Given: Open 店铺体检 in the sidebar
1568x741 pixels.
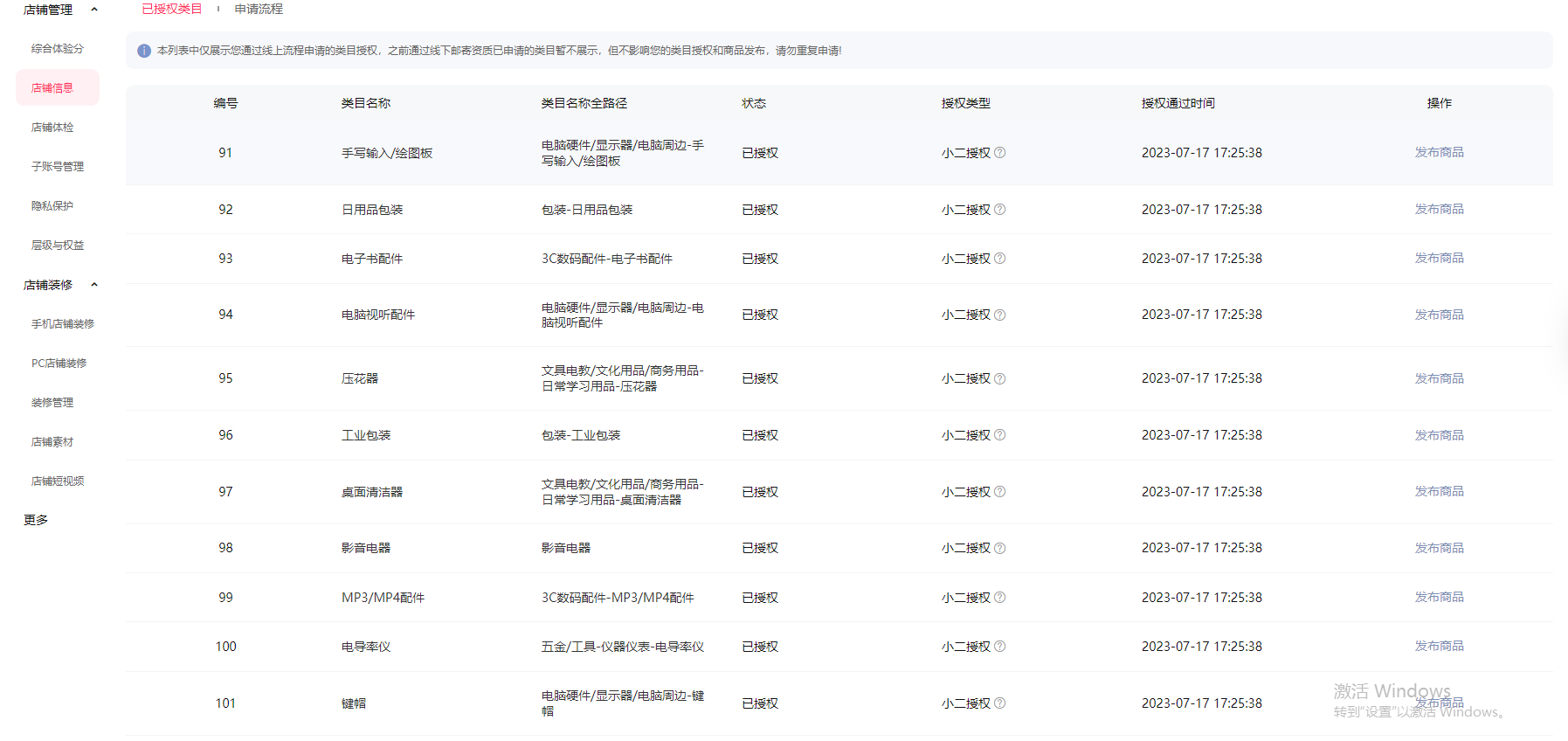Looking at the screenshot, I should 52,128.
